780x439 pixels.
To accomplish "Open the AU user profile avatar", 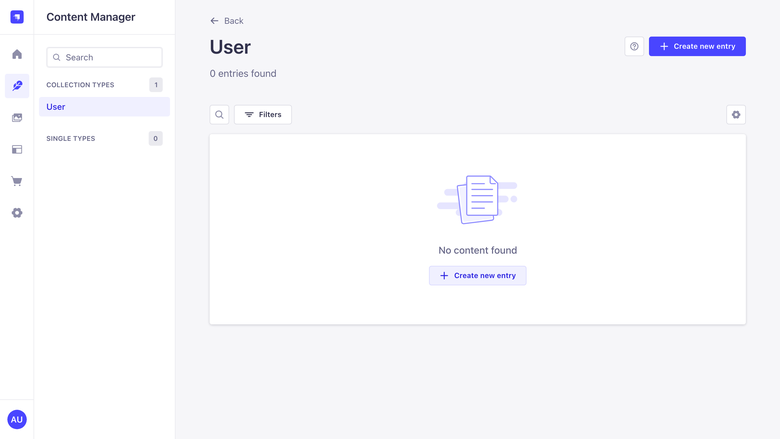I will coord(17,420).
